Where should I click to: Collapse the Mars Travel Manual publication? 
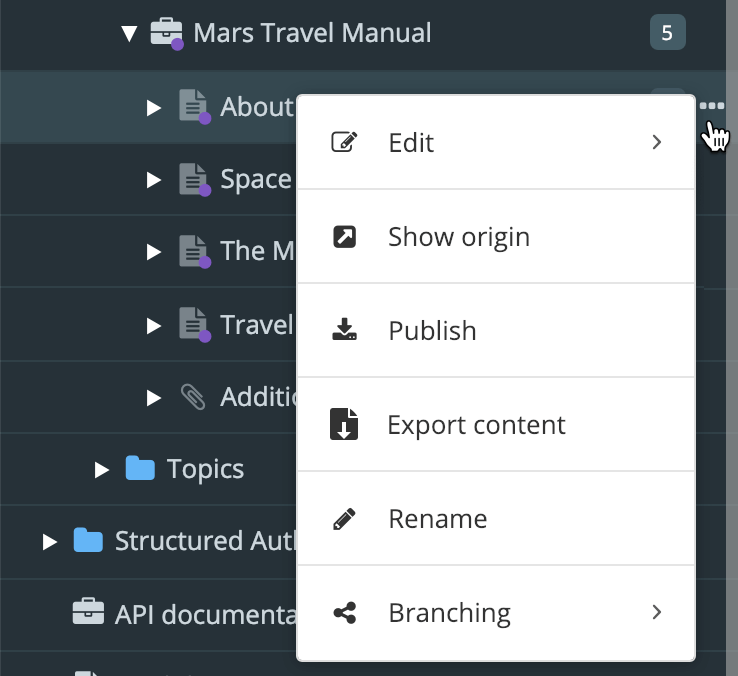pos(128,33)
